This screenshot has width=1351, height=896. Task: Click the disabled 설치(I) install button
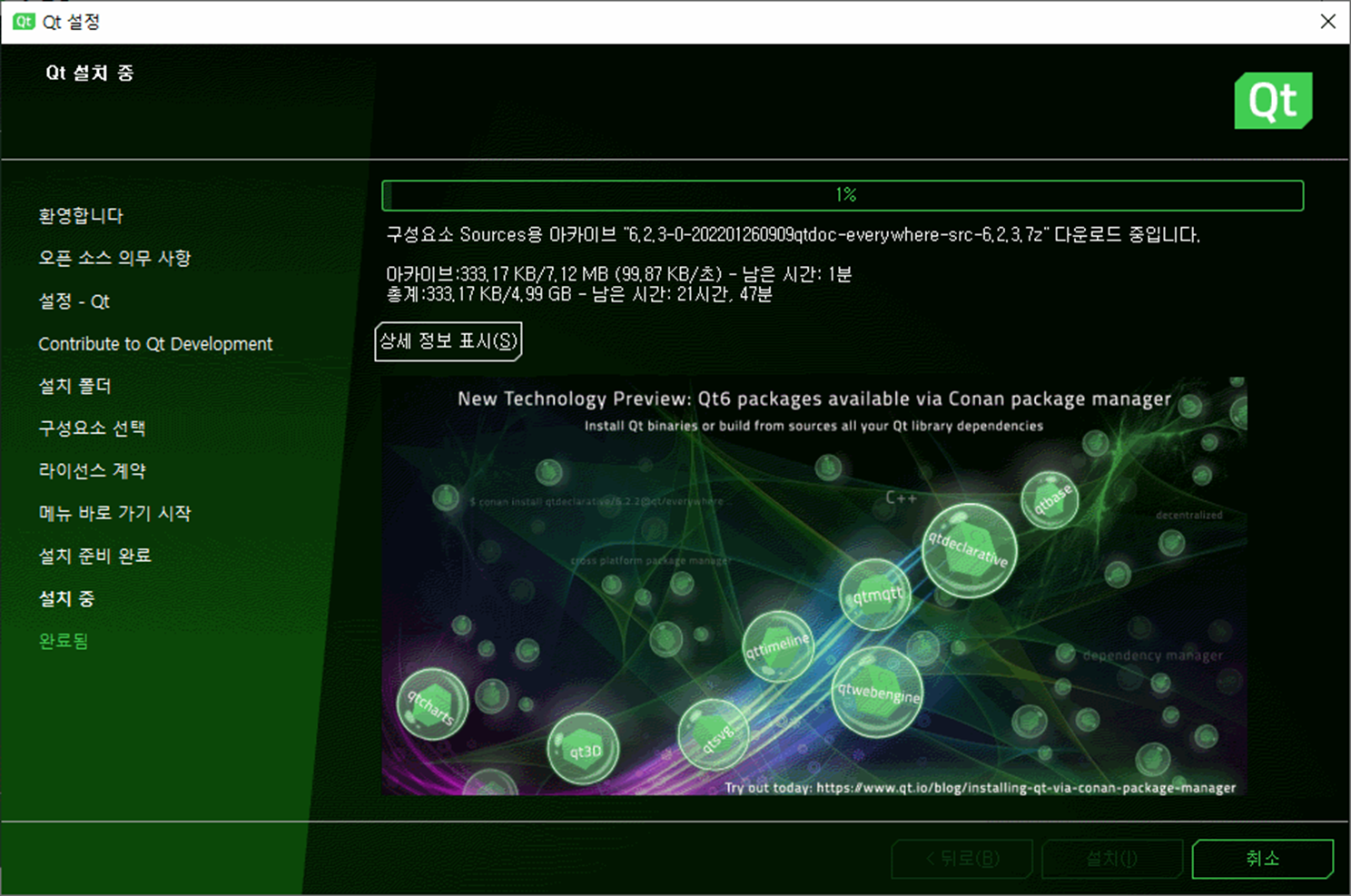pos(1112,859)
